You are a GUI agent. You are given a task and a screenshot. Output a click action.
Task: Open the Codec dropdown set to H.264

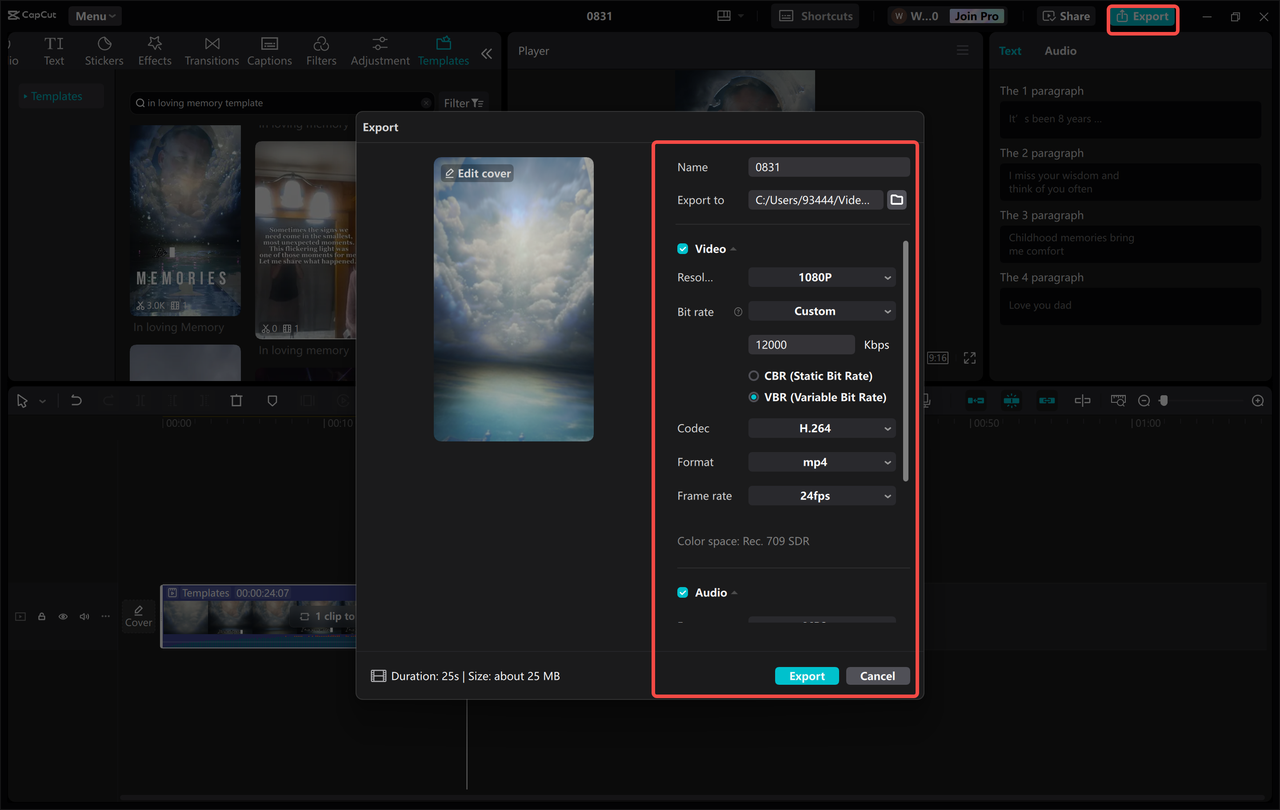(821, 428)
